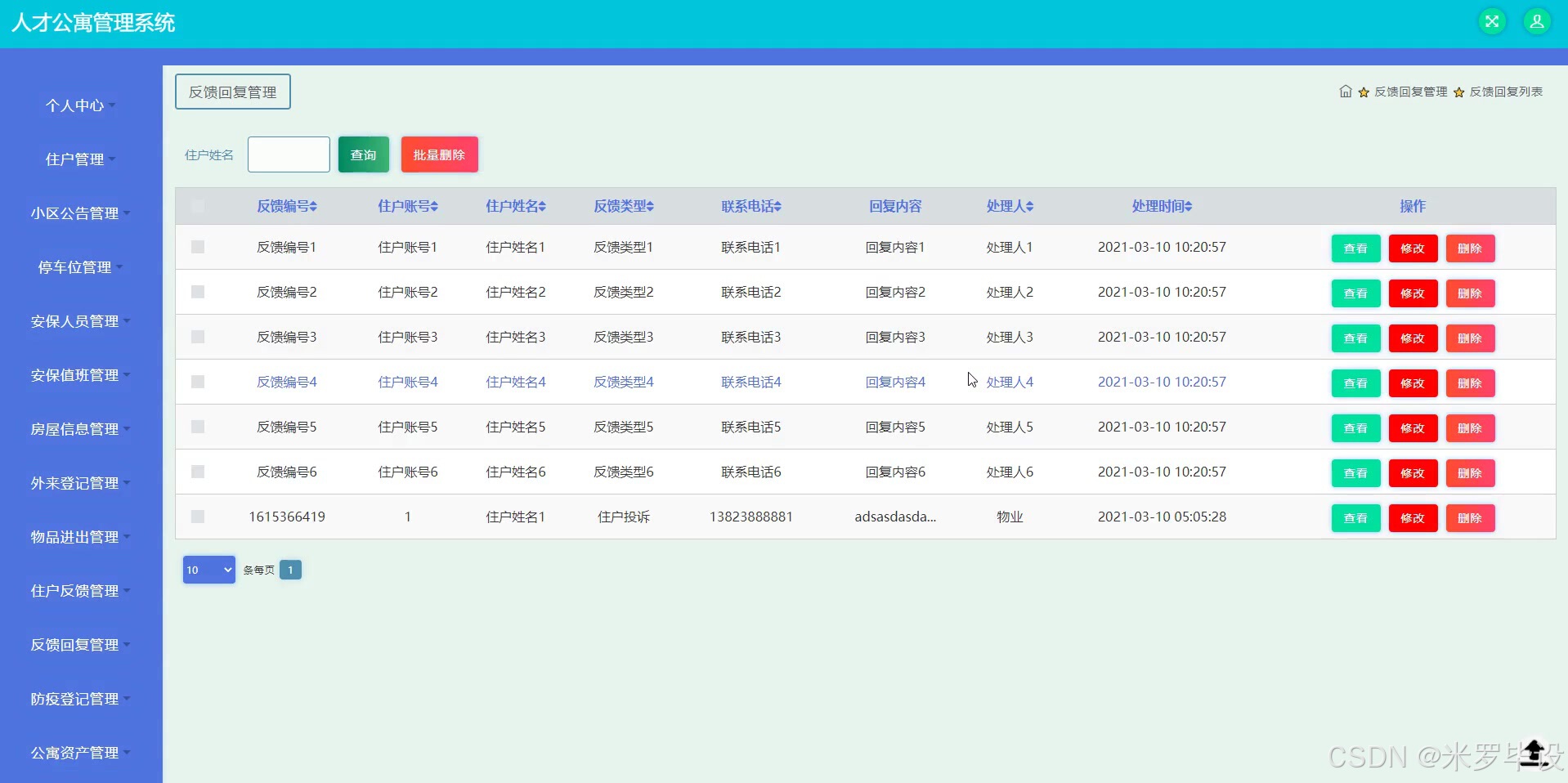Image resolution: width=1568 pixels, height=783 pixels.
Task: Sort by 住户姓名 column sort icon
Action: 543,207
